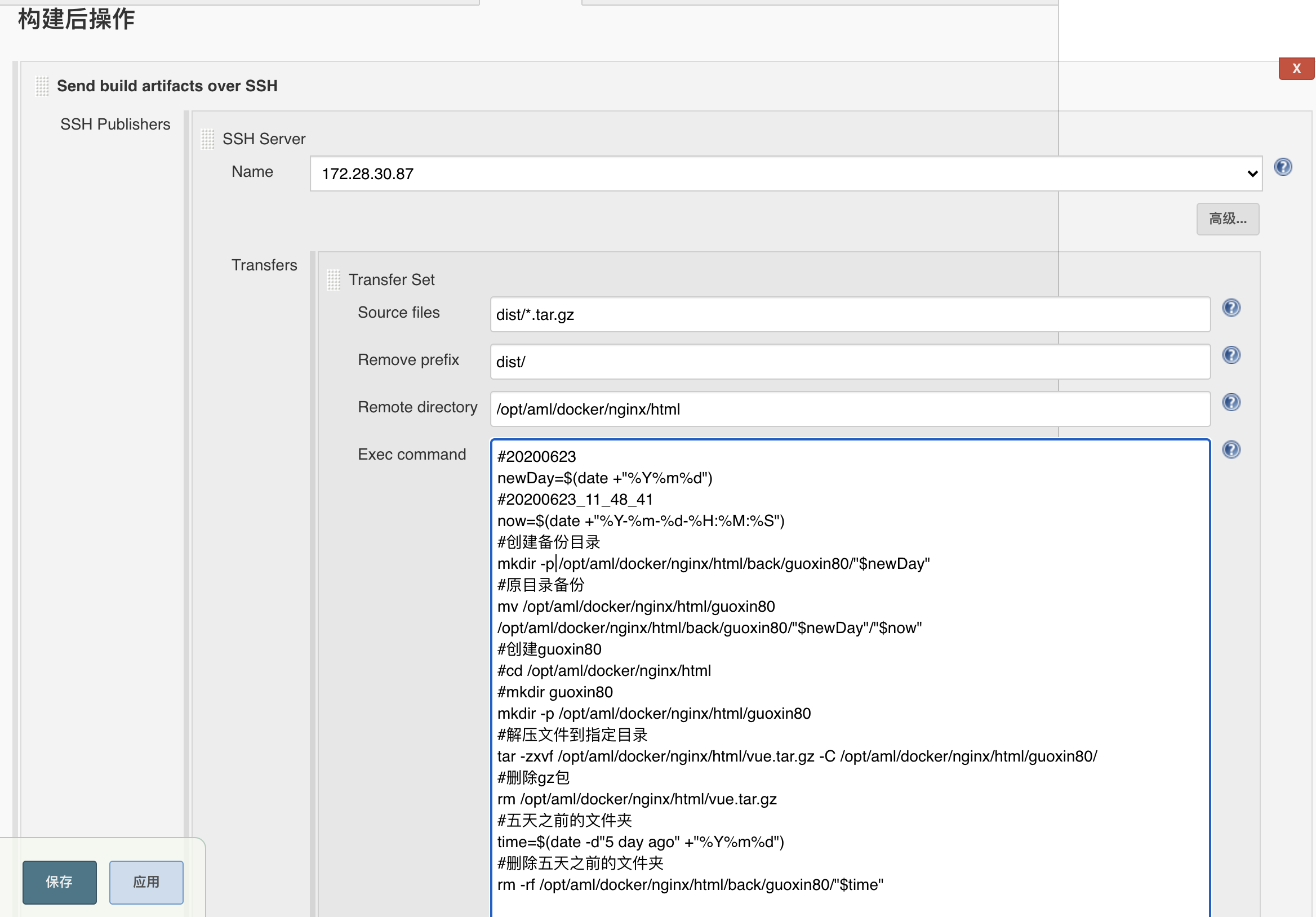
Task: Open help for Remove prefix field
Action: pos(1230,355)
